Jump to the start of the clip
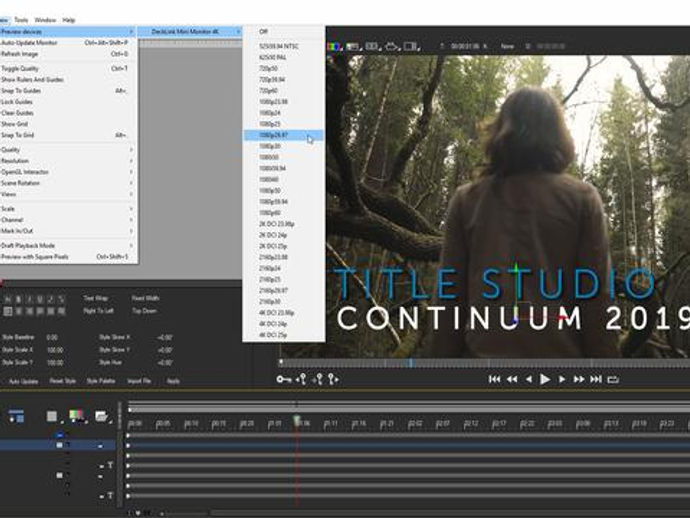 [494, 379]
